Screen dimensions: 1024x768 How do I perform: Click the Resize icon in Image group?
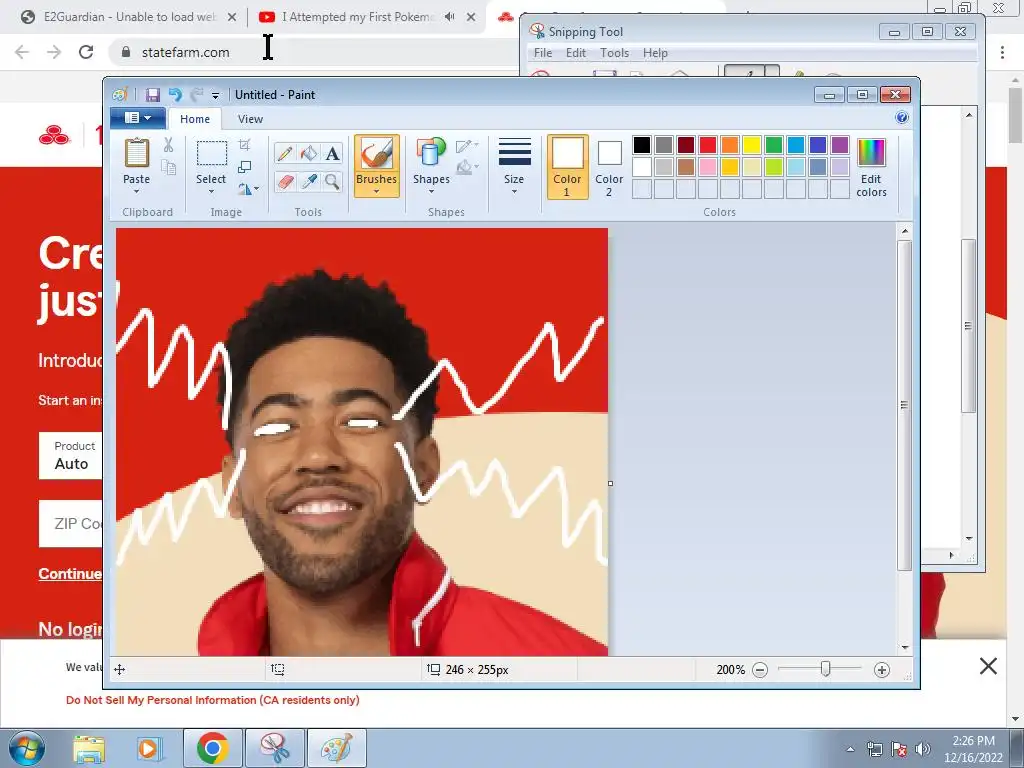pos(245,167)
